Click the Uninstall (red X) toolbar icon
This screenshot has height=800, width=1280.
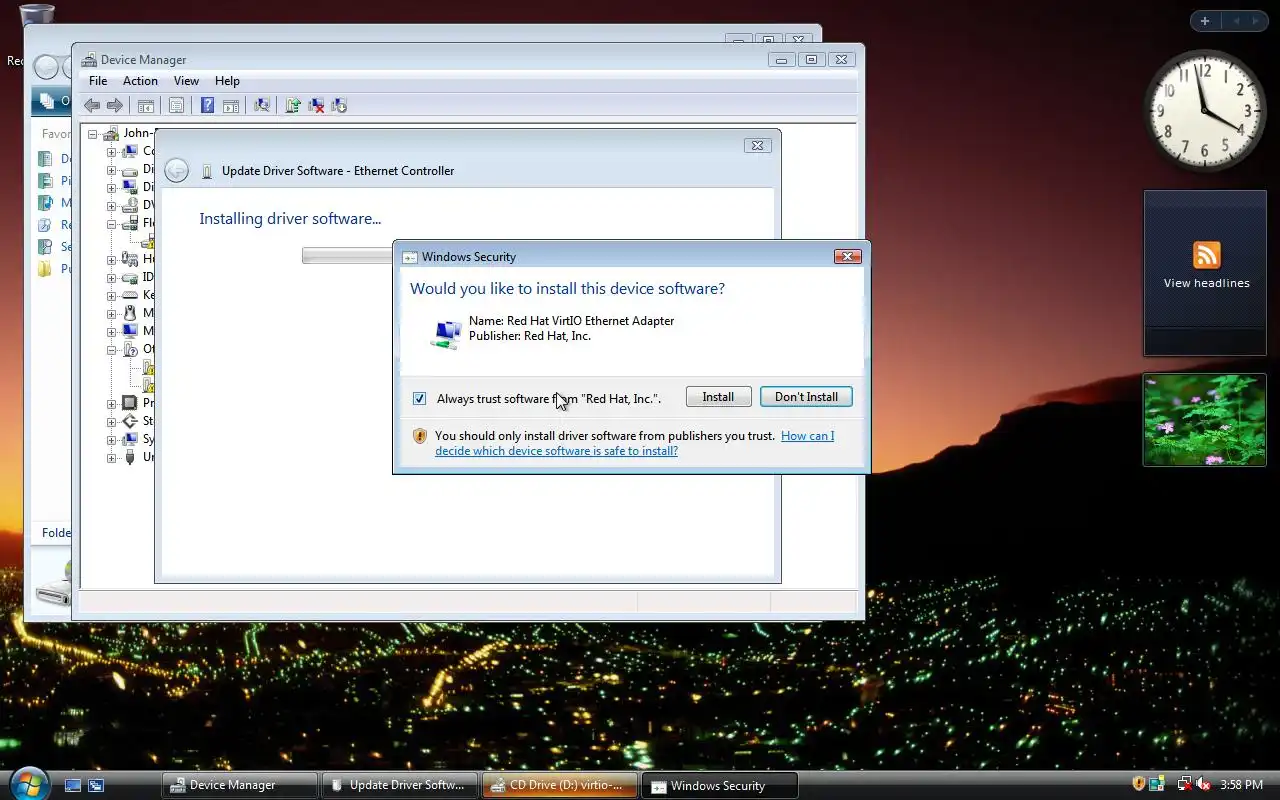click(x=316, y=105)
